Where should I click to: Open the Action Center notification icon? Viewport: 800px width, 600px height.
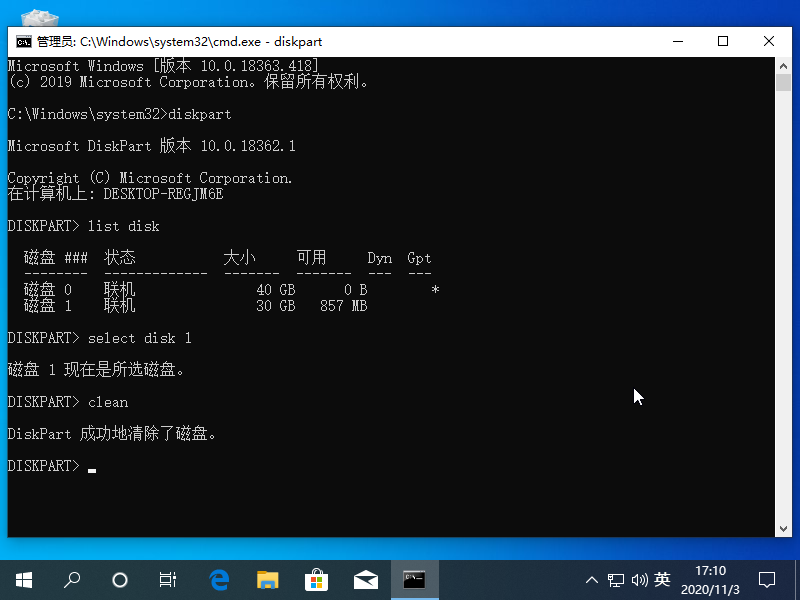click(x=766, y=580)
